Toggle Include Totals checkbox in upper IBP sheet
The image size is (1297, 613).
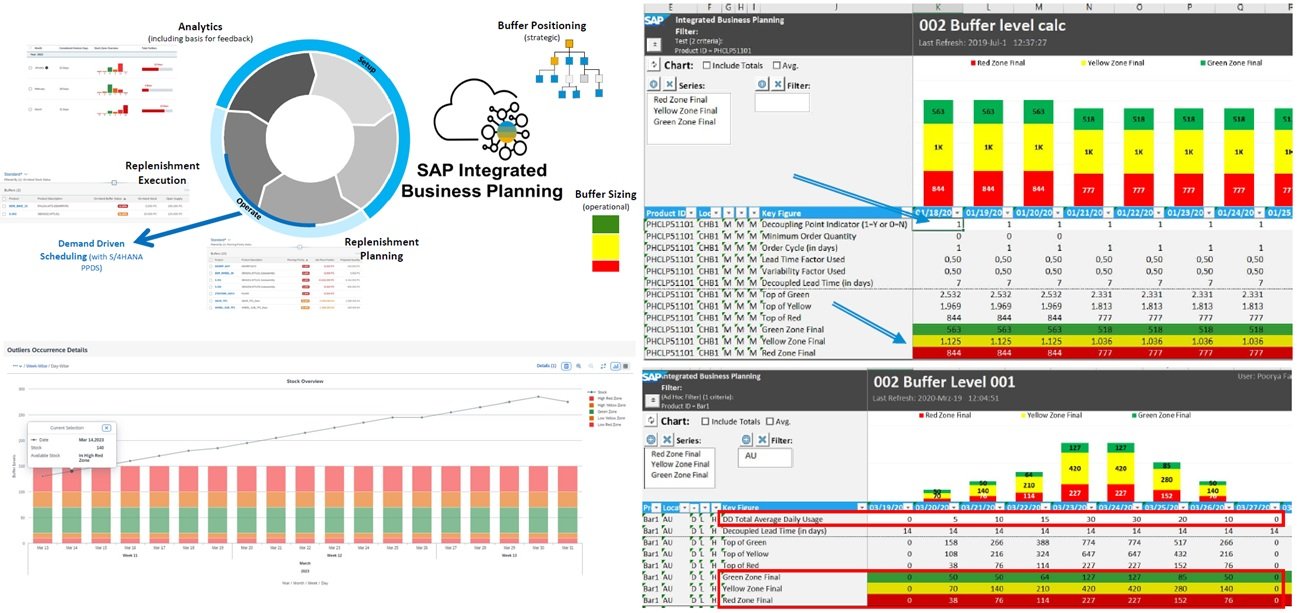pyautogui.click(x=706, y=65)
